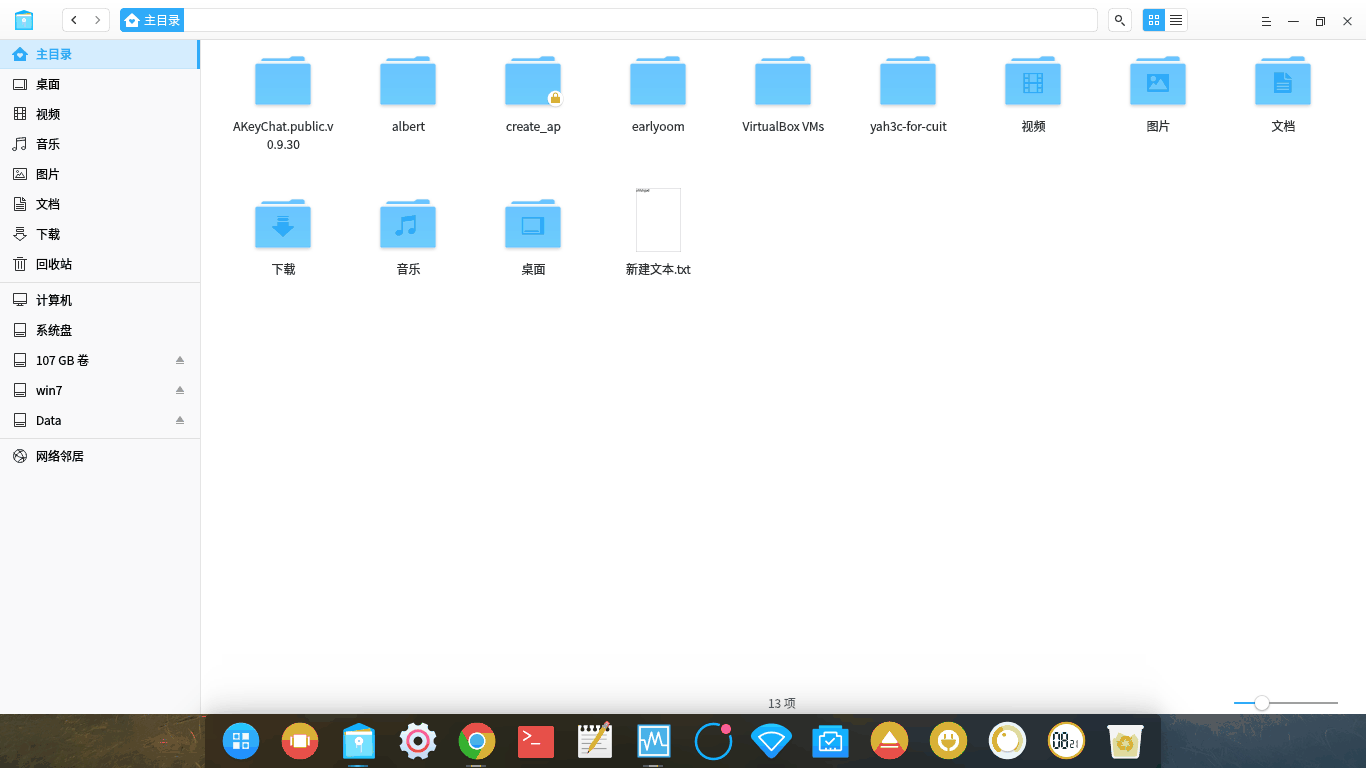Open the multitasking view dock icon
This screenshot has width=1366, height=768.
click(x=300, y=741)
